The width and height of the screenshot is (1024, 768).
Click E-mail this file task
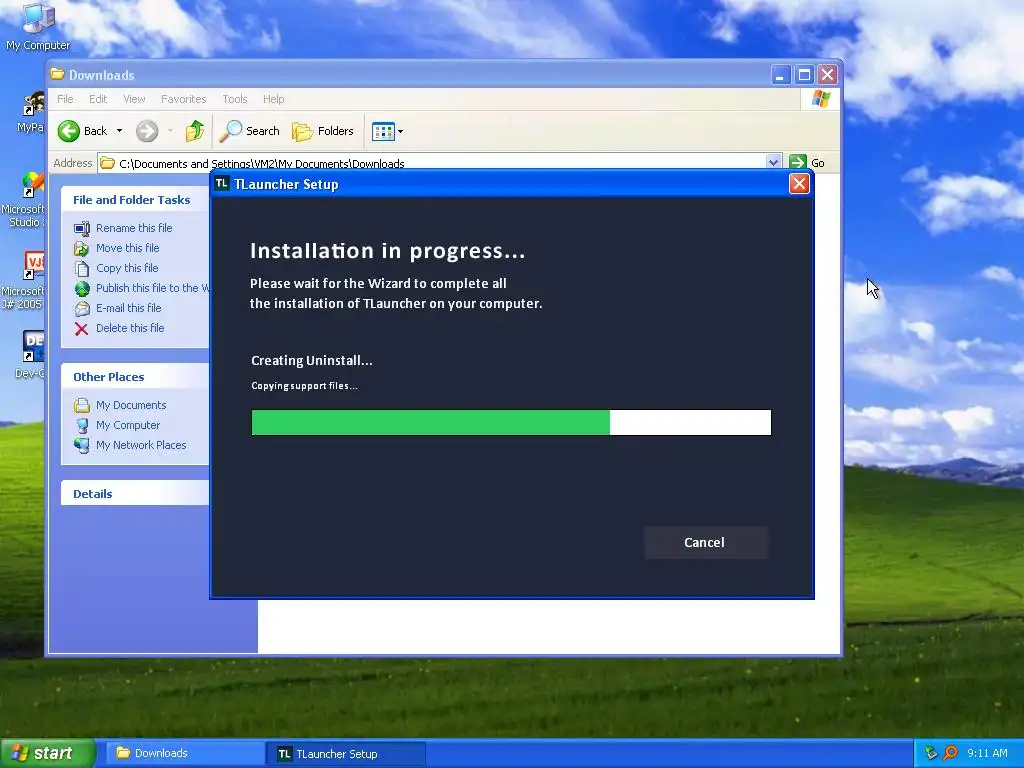pos(128,308)
